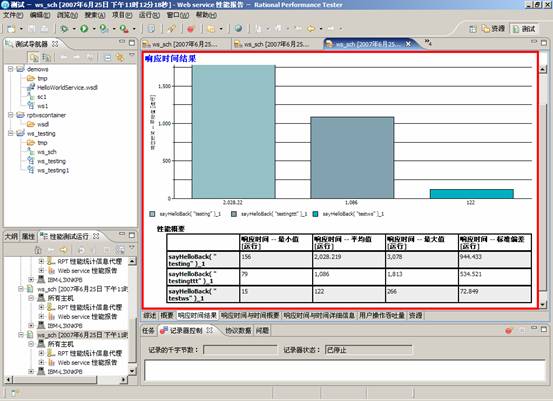The height and width of the screenshot is (401, 553).
Task: Click the globe icon in the main toolbar
Action: tap(238, 29)
